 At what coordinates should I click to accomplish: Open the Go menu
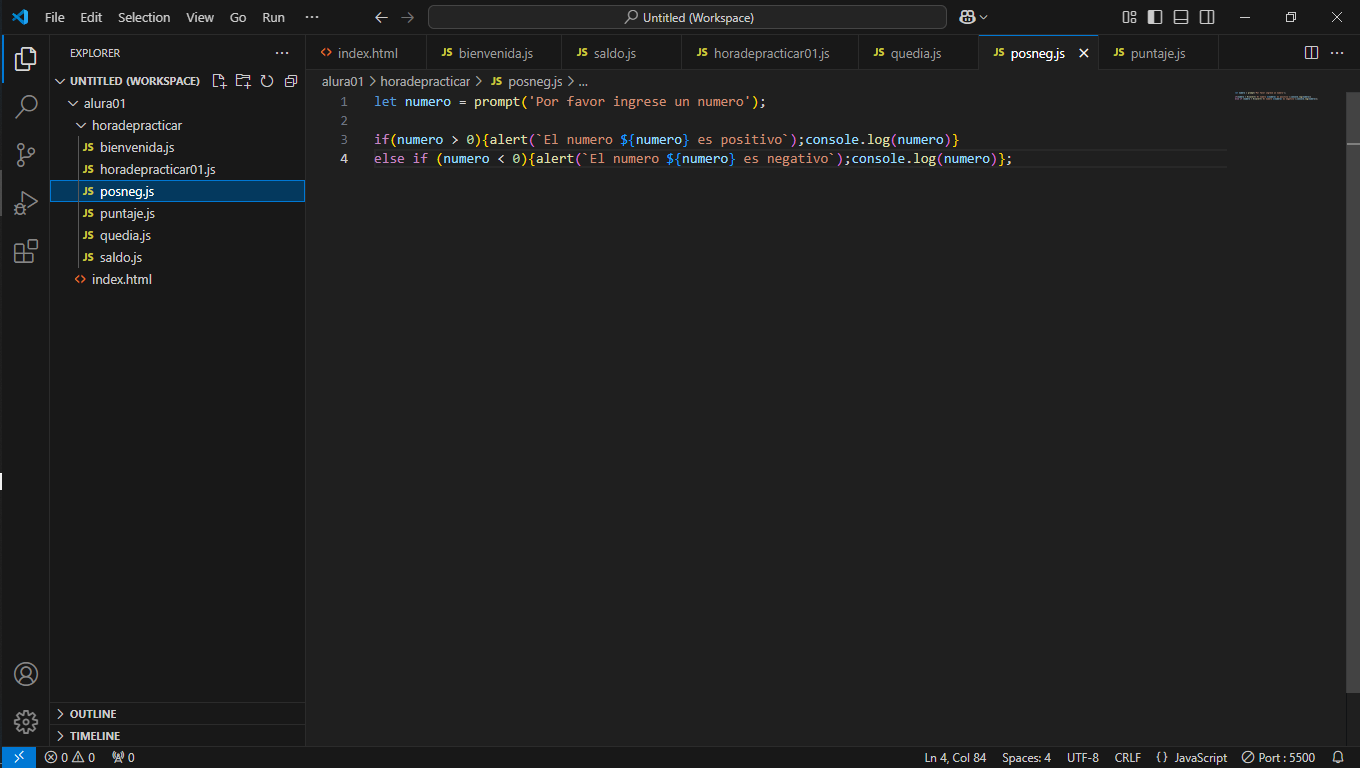point(238,17)
